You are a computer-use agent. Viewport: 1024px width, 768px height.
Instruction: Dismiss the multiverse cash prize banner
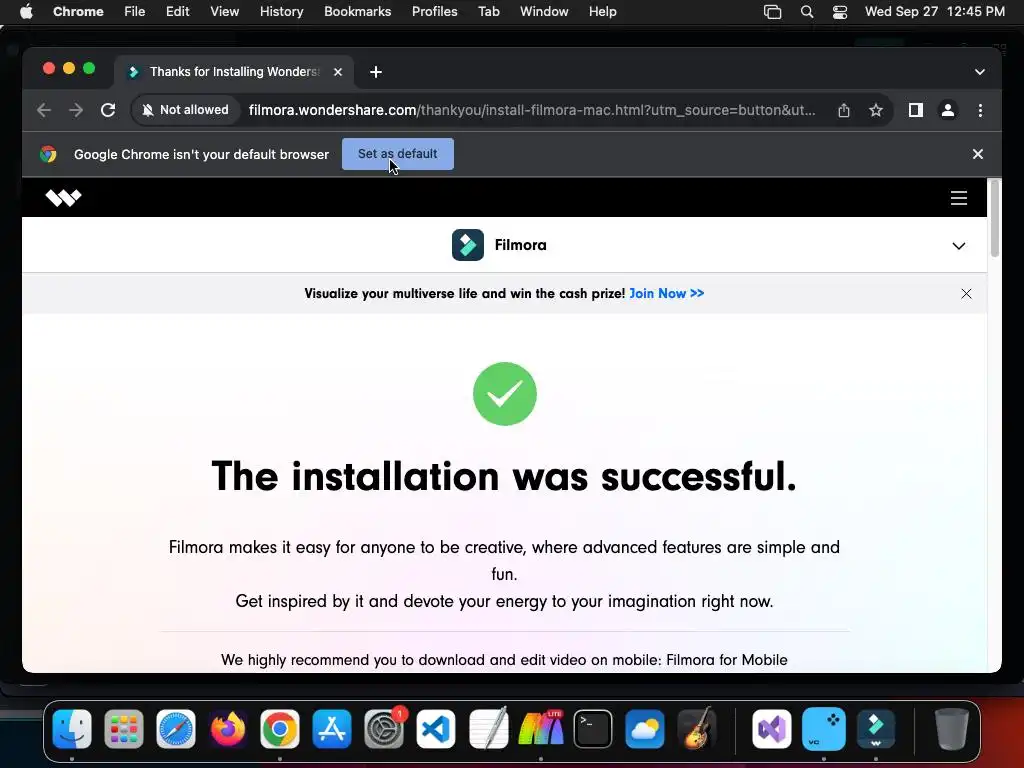(x=966, y=294)
